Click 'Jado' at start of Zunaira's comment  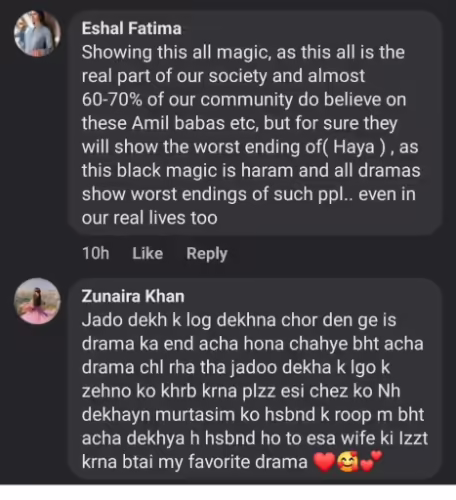click(x=102, y=320)
